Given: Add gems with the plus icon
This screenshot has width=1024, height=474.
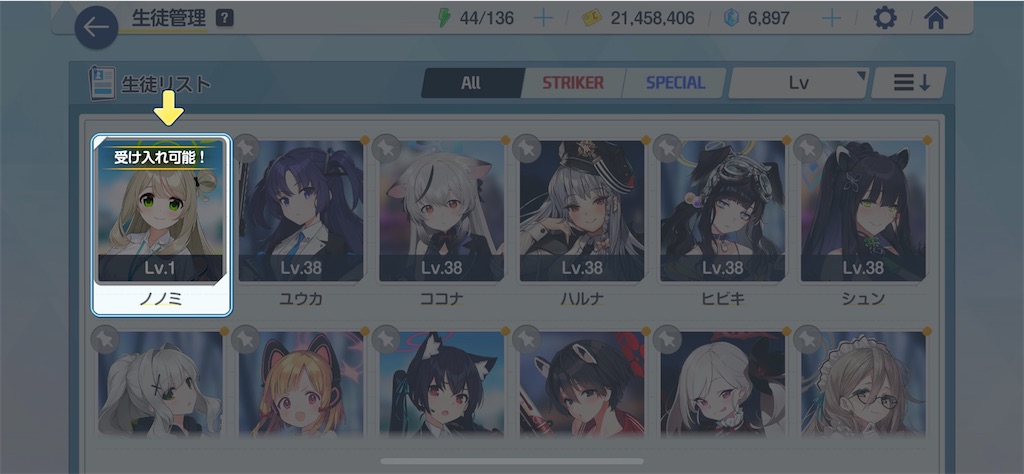Looking at the screenshot, I should pyautogui.click(x=831, y=18).
